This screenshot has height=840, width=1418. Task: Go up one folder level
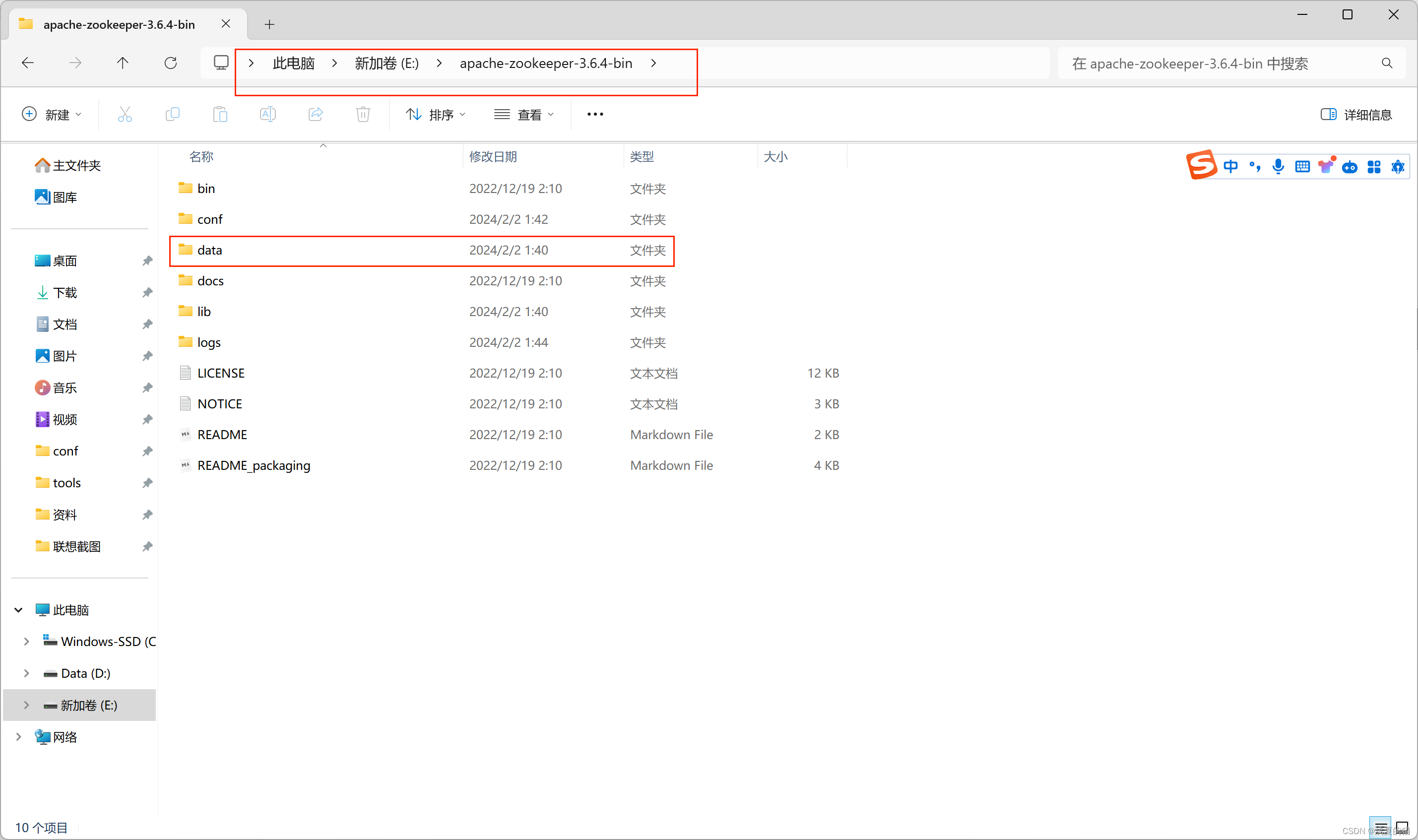click(122, 63)
